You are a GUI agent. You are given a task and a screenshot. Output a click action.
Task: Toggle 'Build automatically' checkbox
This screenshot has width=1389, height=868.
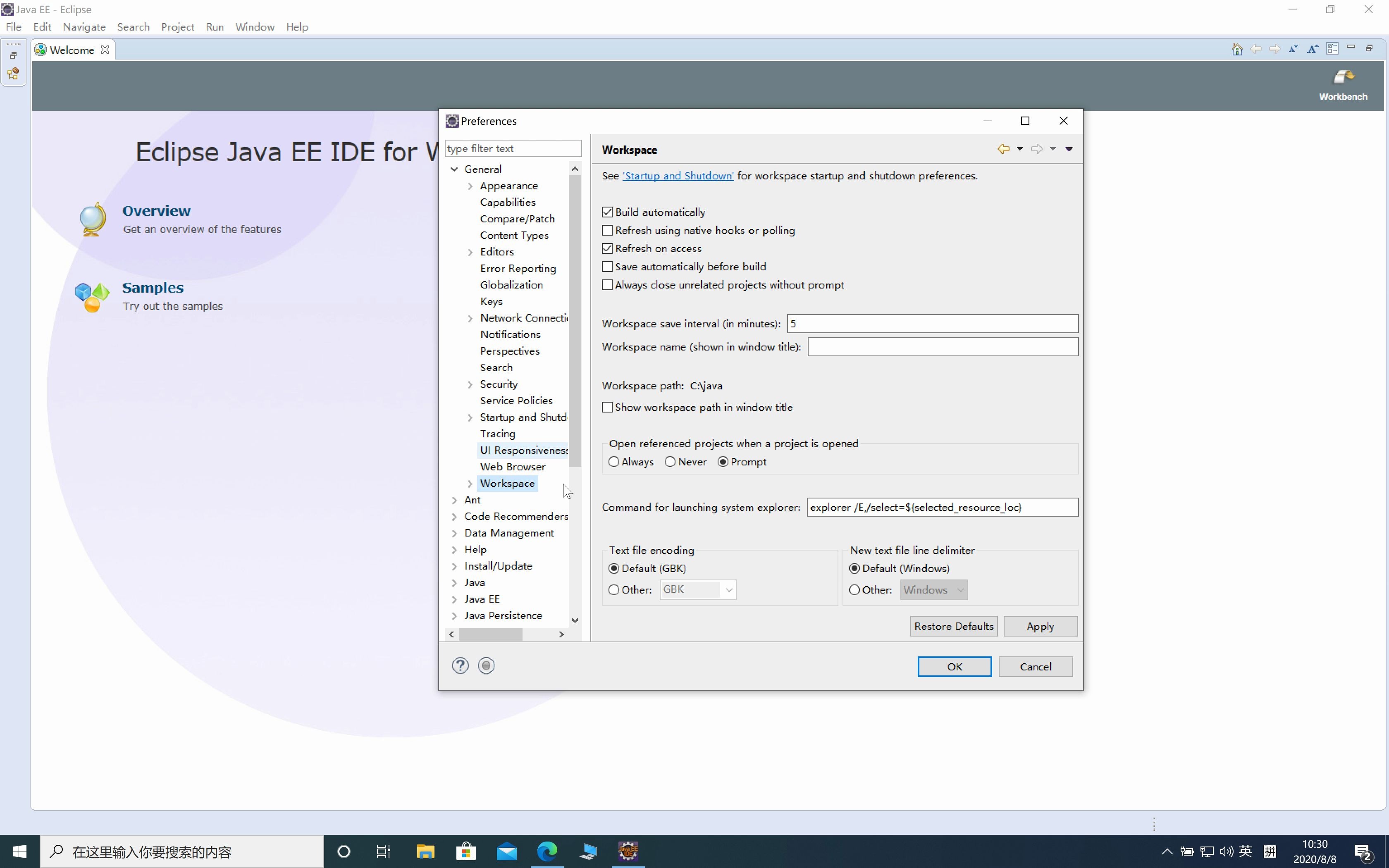[607, 211]
